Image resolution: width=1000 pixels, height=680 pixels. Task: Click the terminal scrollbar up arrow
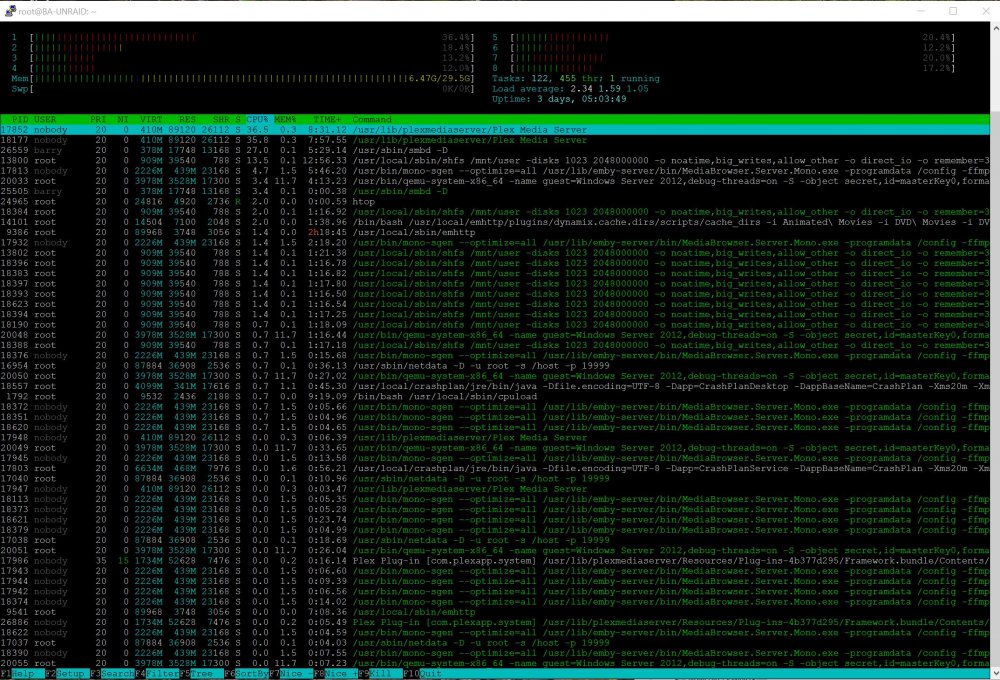[995, 28]
